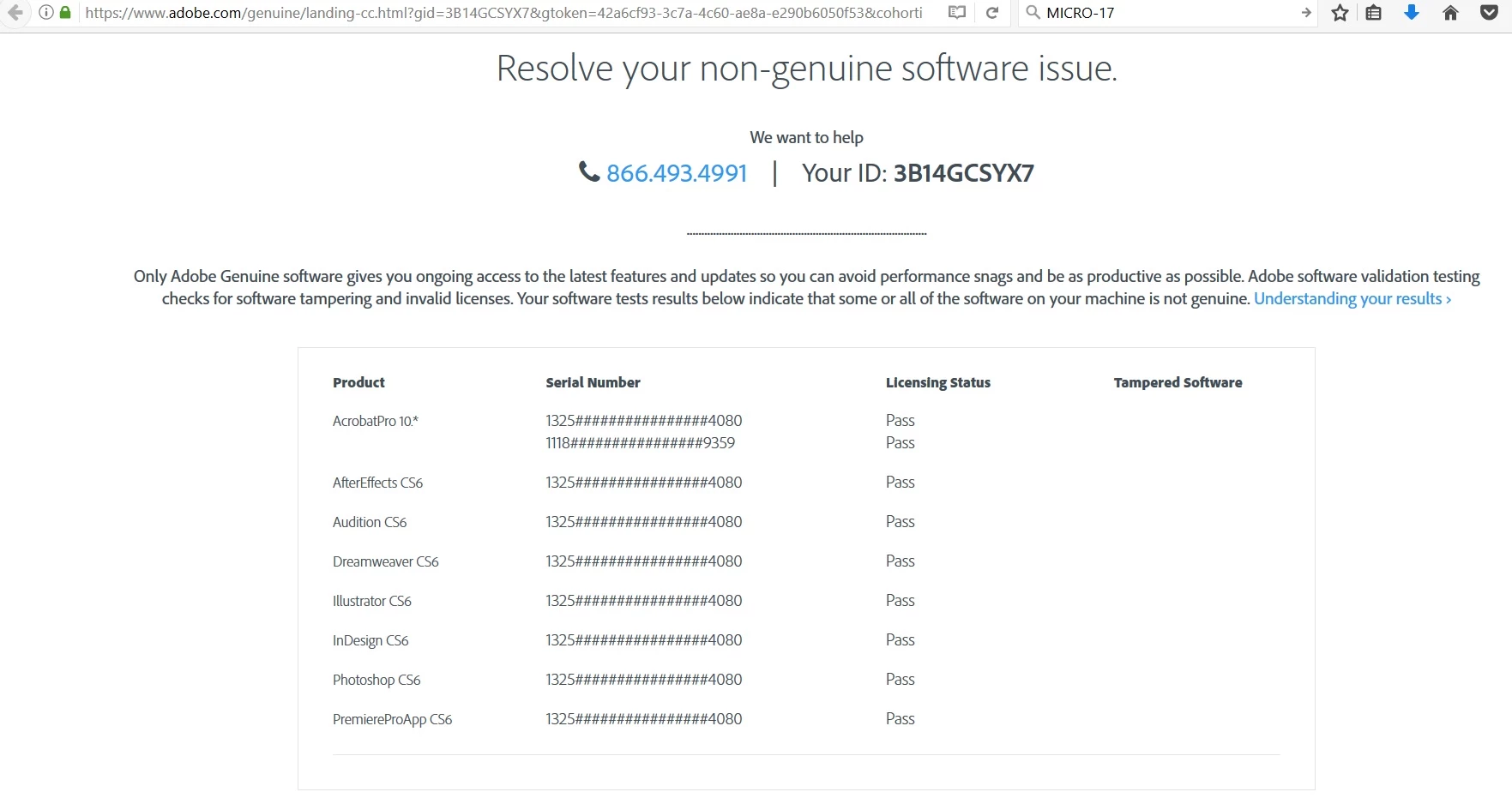Toggle reader view icon in address bar
The image size is (1512, 804).
[957, 13]
